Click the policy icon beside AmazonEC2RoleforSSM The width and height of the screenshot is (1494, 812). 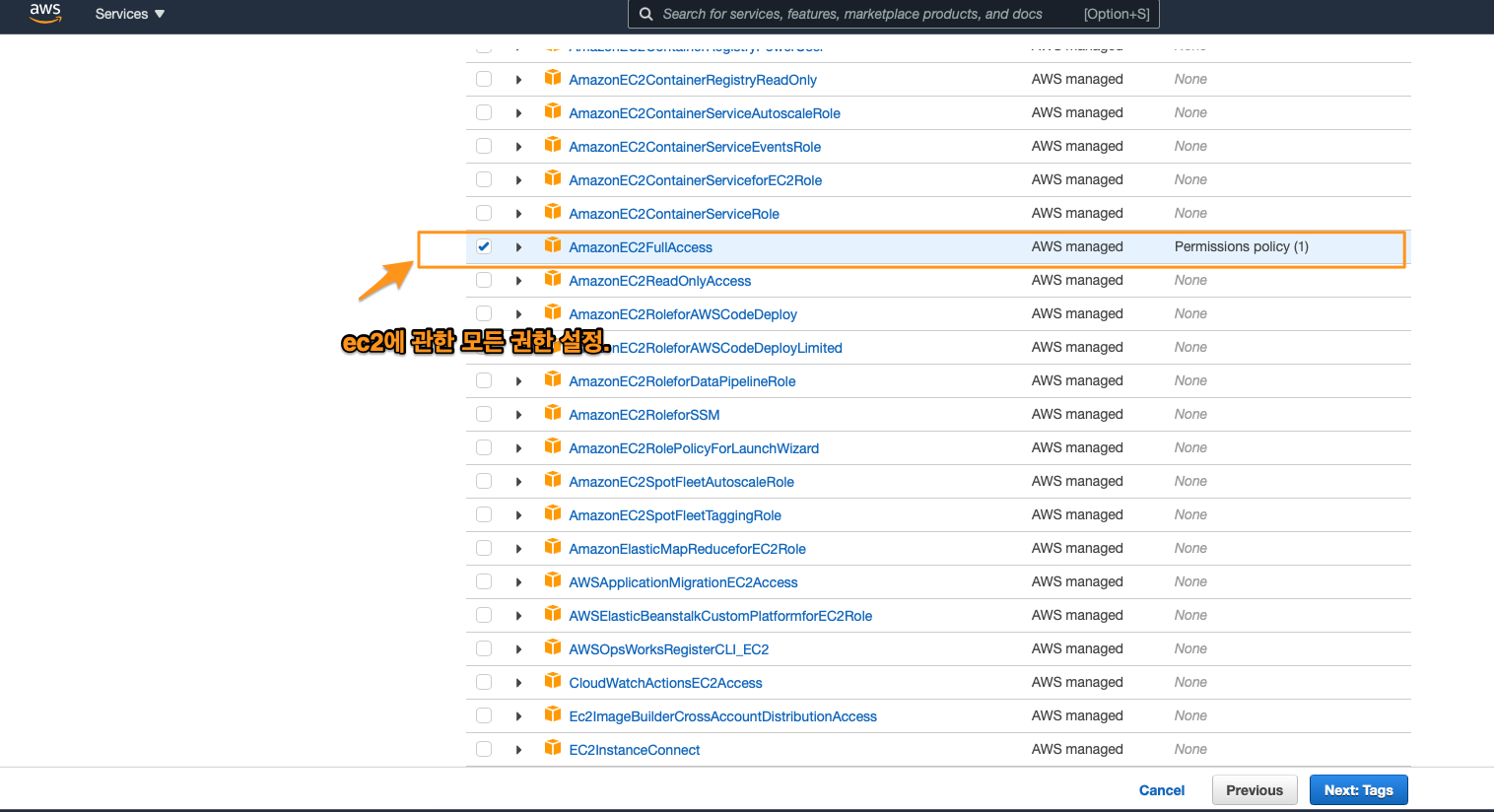pos(553,413)
